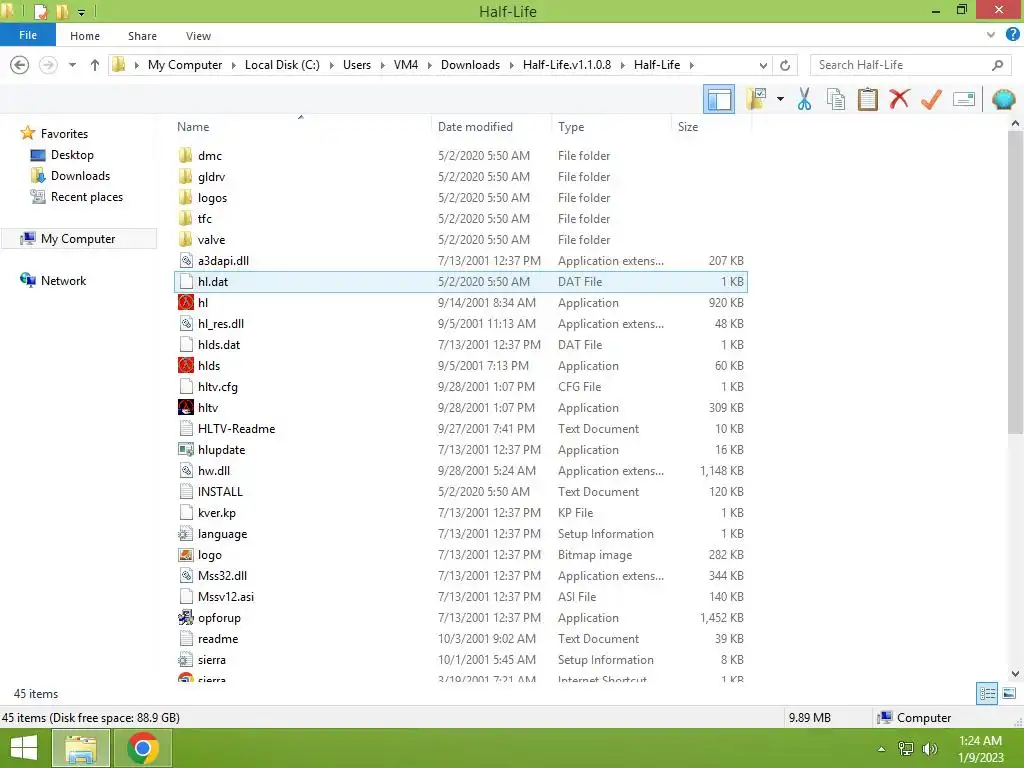1024x768 pixels.
Task: Click the Half-Life.v1.1.0.8 breadcrumb
Action: coord(567,65)
